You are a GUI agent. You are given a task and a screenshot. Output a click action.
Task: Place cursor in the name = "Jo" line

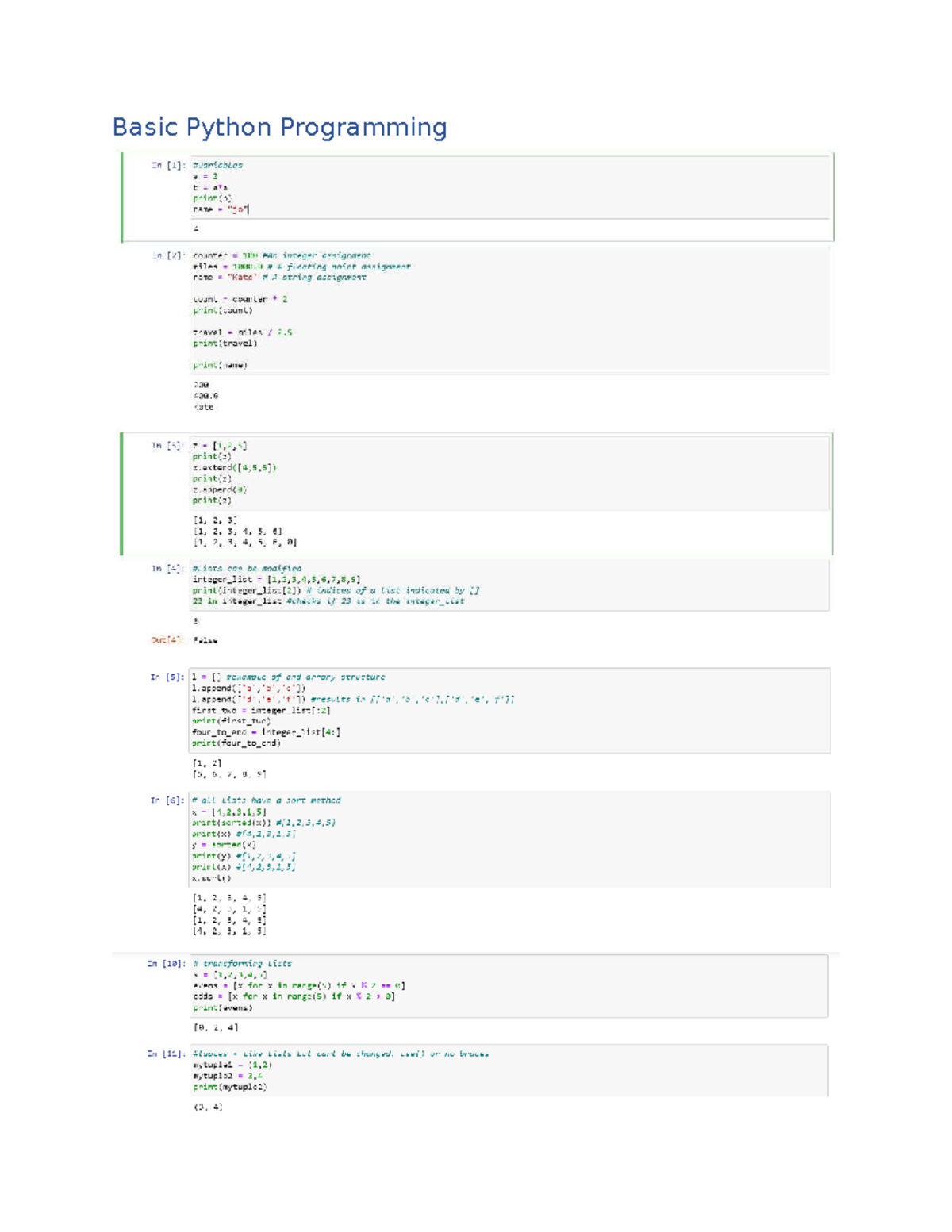221,209
